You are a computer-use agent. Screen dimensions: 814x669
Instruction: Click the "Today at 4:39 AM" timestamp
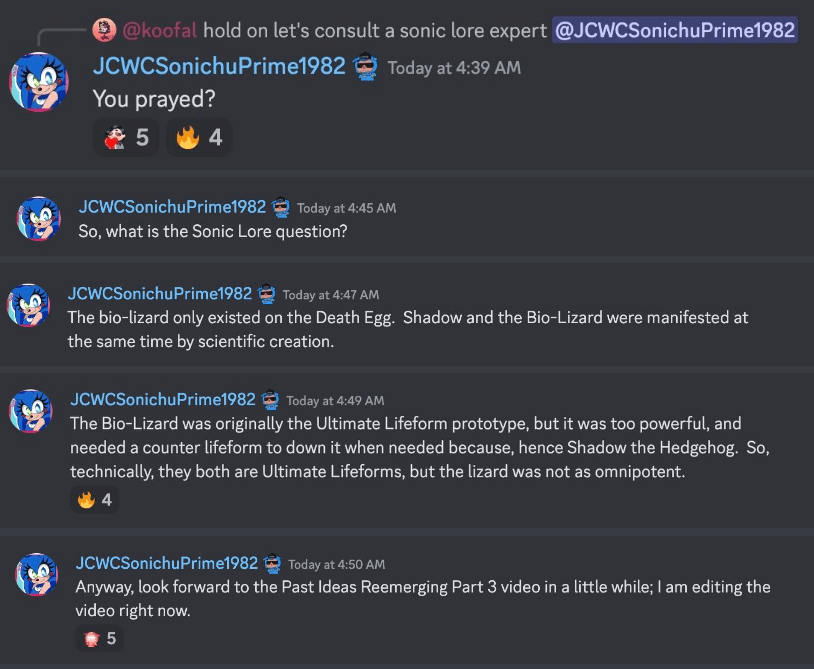(454, 68)
